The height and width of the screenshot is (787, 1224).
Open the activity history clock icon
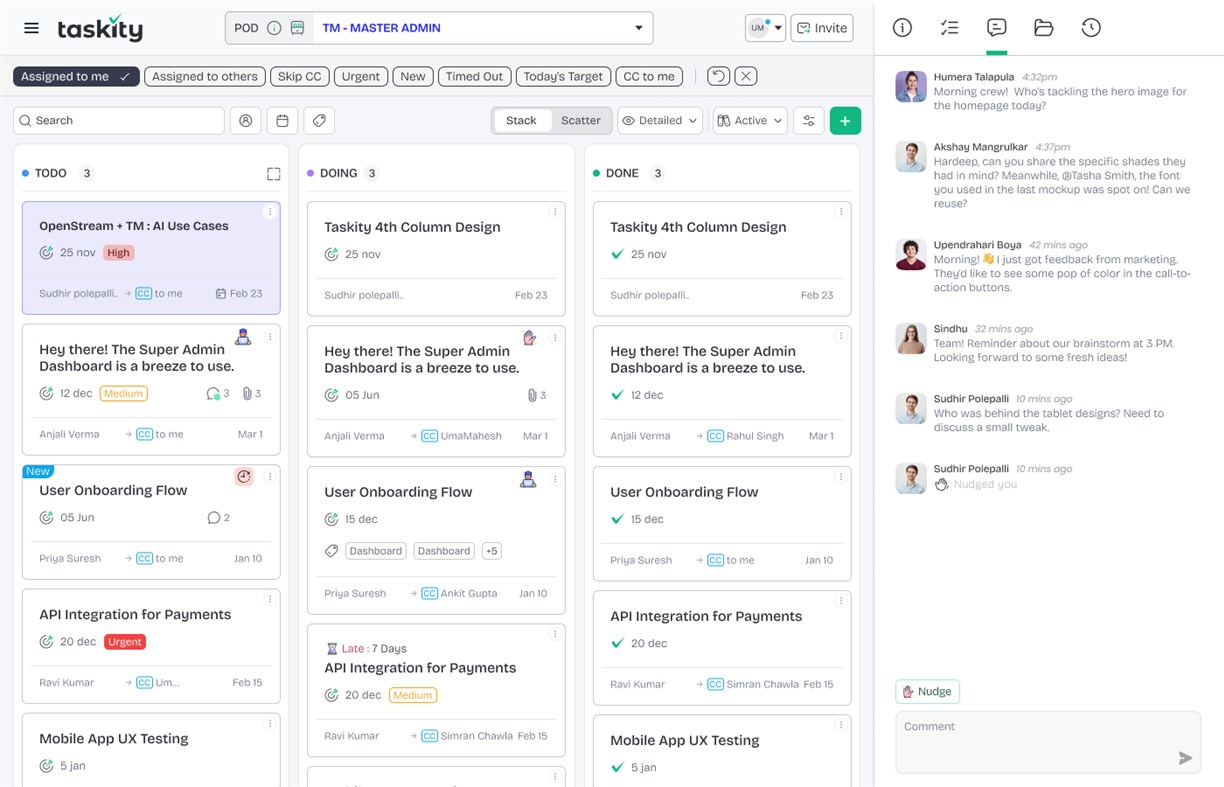click(x=1091, y=28)
